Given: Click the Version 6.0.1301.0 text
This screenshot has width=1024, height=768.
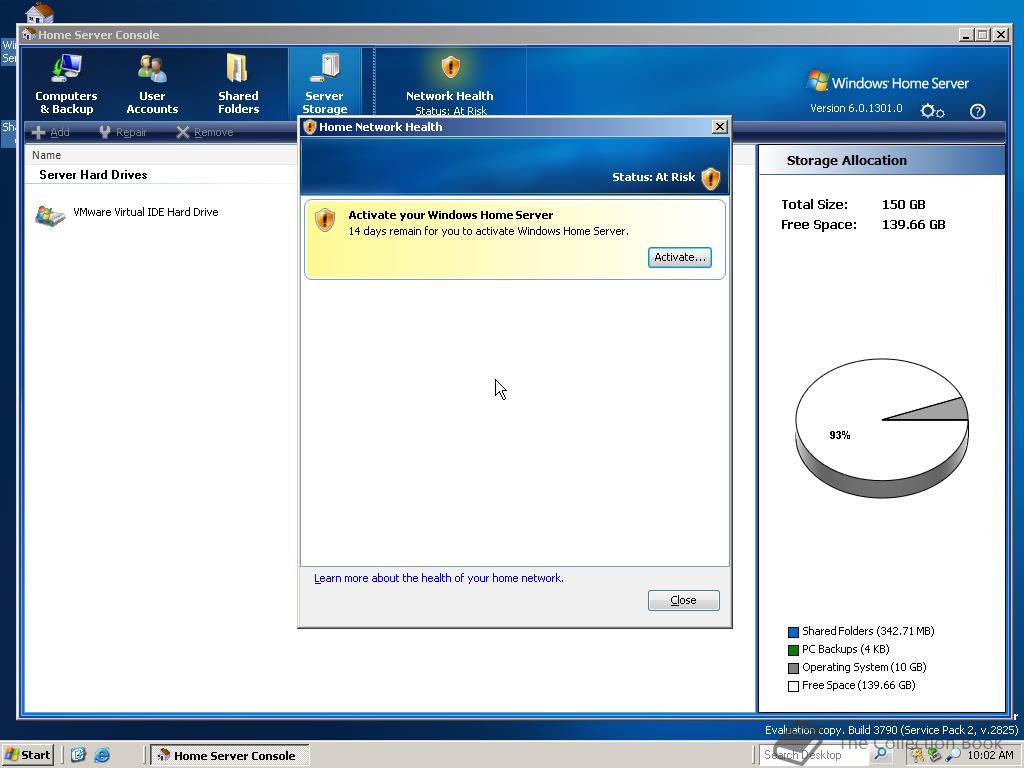Looking at the screenshot, I should point(856,108).
